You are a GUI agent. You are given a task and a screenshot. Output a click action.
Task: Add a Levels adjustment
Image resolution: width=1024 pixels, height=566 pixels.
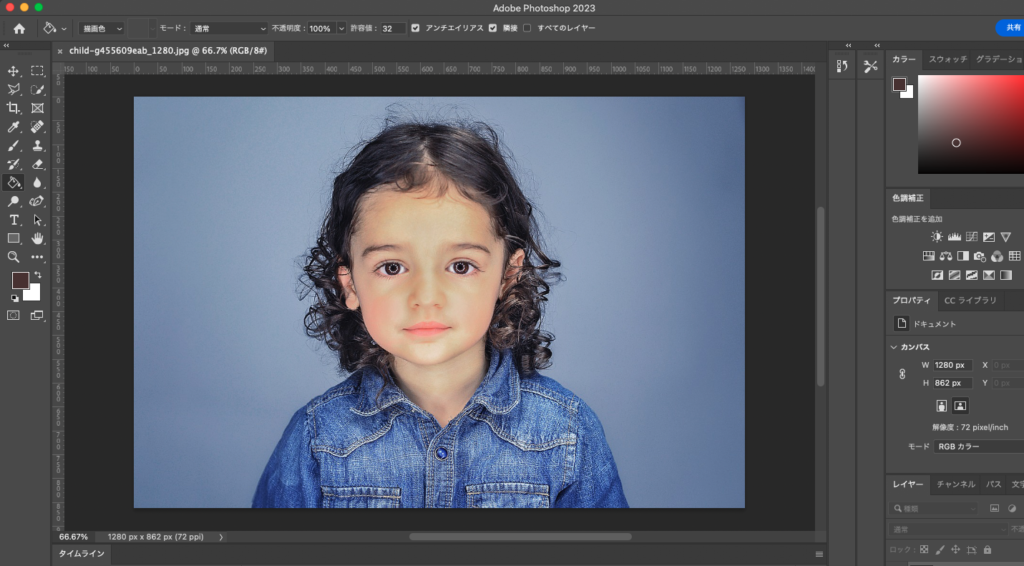954,237
